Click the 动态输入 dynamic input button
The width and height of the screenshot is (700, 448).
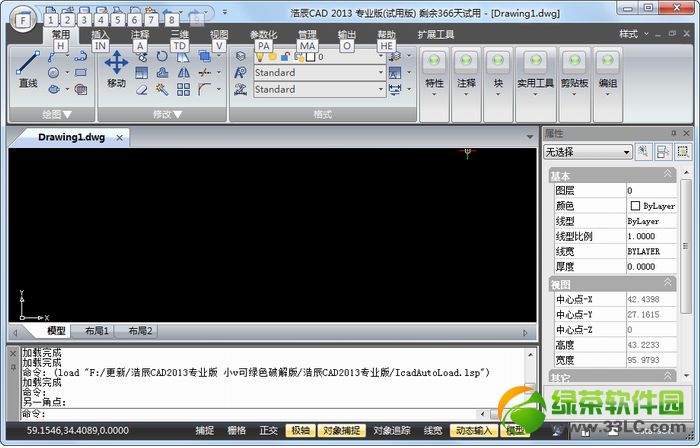tap(472, 431)
